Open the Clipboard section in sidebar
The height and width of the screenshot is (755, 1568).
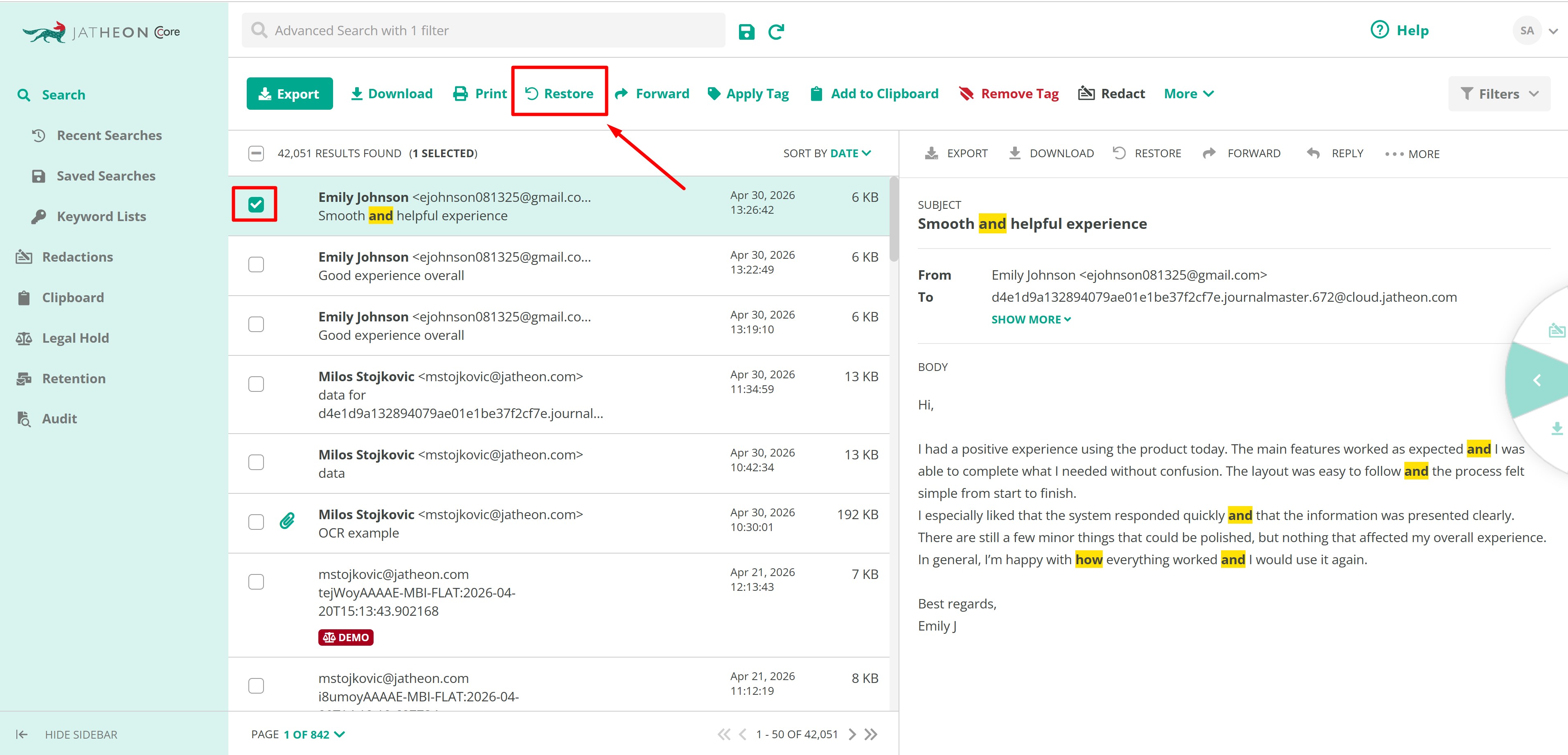pos(60,298)
